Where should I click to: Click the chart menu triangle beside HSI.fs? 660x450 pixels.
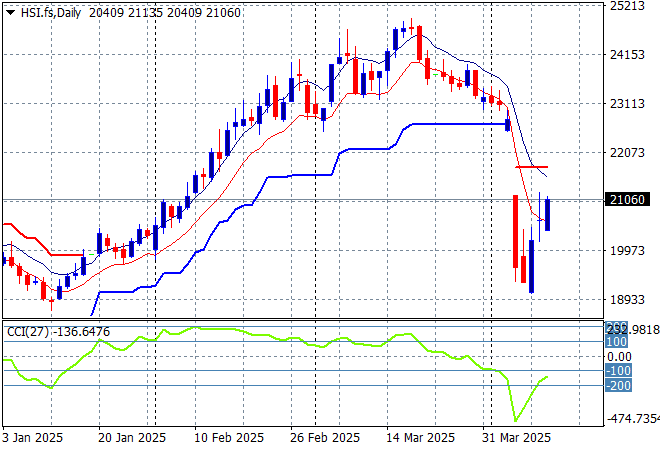(11, 13)
